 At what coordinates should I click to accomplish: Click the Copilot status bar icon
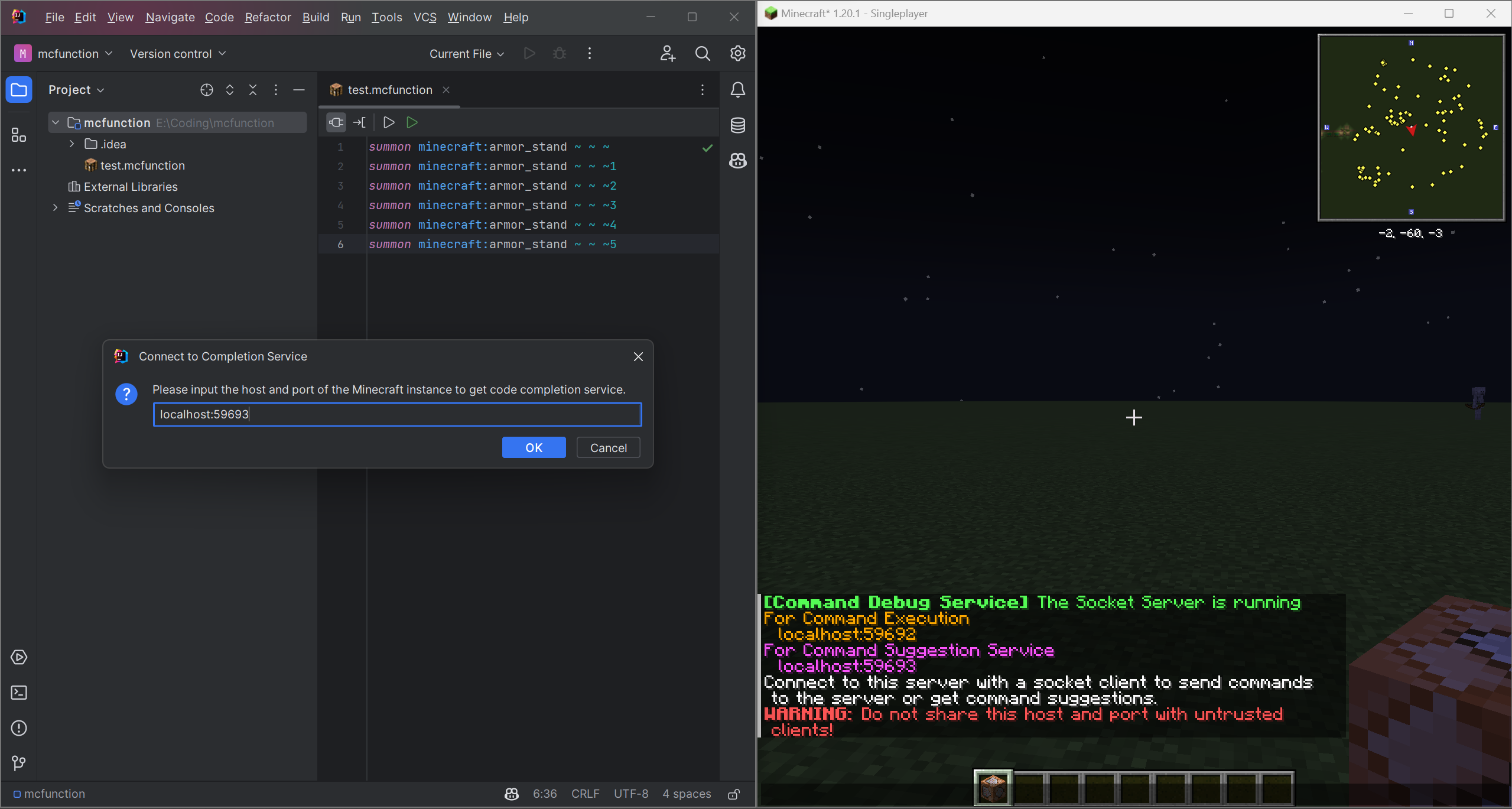[x=512, y=794]
